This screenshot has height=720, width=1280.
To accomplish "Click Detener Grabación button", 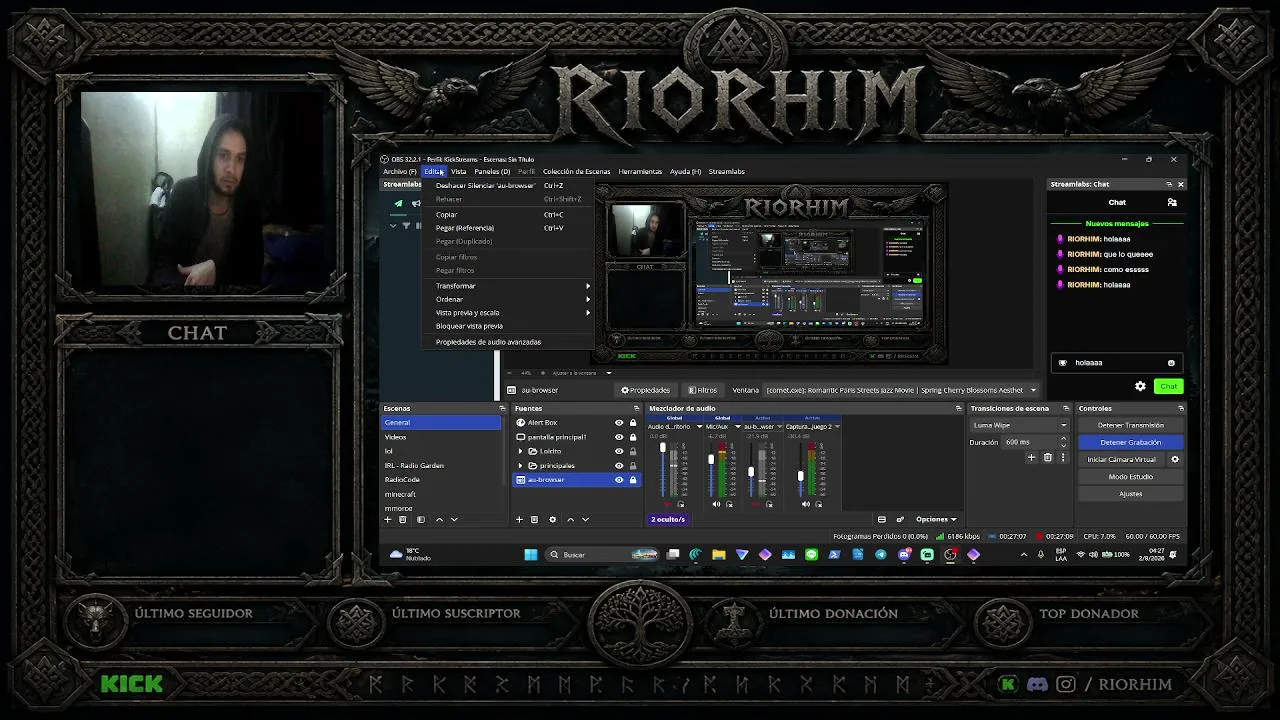I will (1131, 442).
